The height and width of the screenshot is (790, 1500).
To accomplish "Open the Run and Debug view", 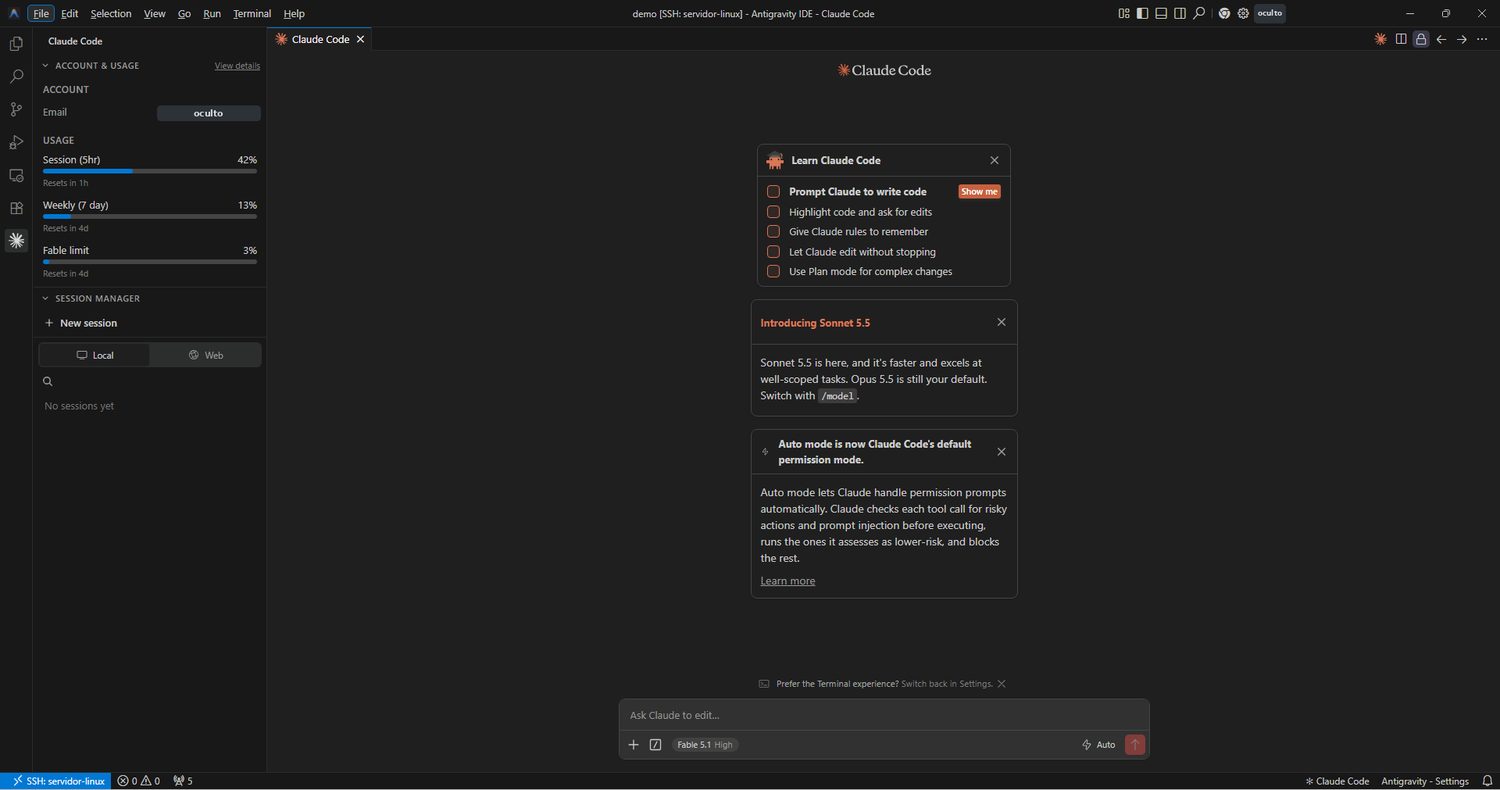I will pyautogui.click(x=16, y=142).
